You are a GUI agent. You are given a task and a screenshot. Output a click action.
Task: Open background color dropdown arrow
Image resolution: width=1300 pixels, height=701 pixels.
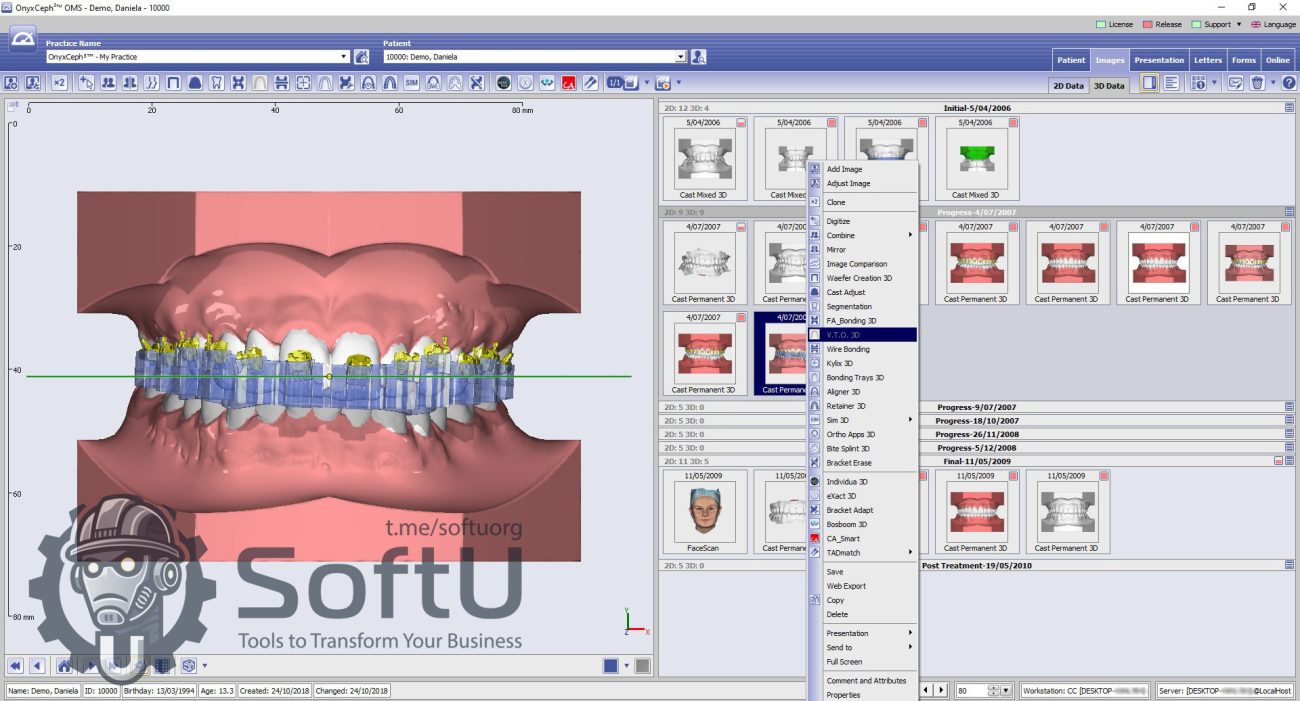627,666
